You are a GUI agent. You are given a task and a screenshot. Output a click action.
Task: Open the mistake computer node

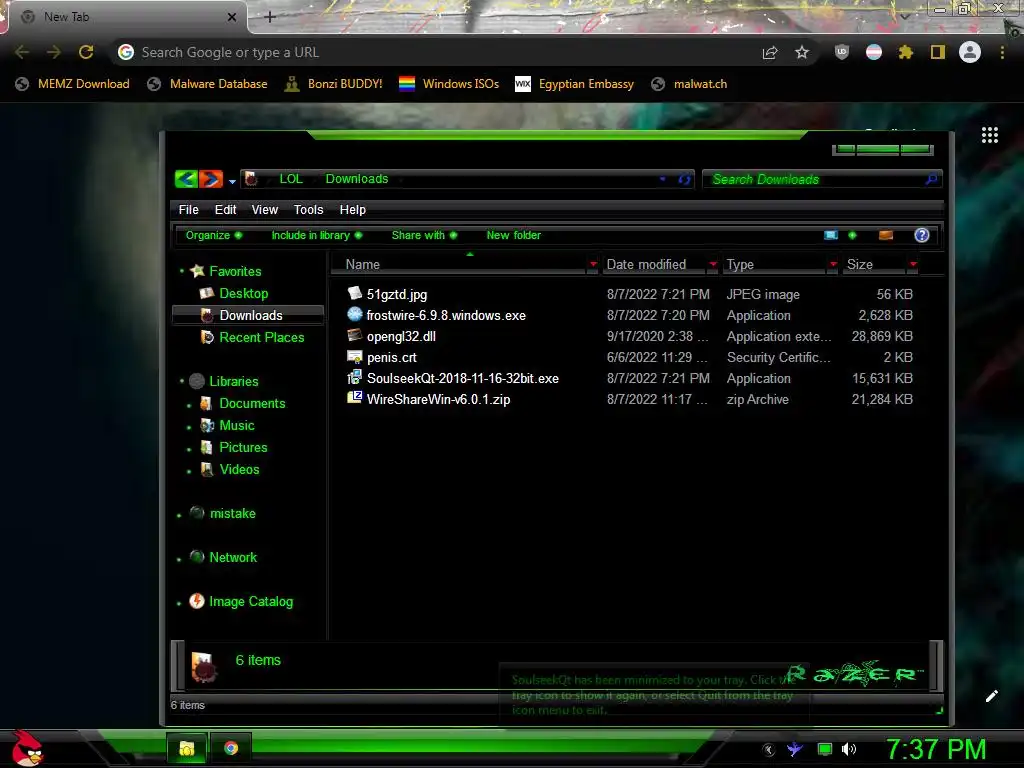232,513
